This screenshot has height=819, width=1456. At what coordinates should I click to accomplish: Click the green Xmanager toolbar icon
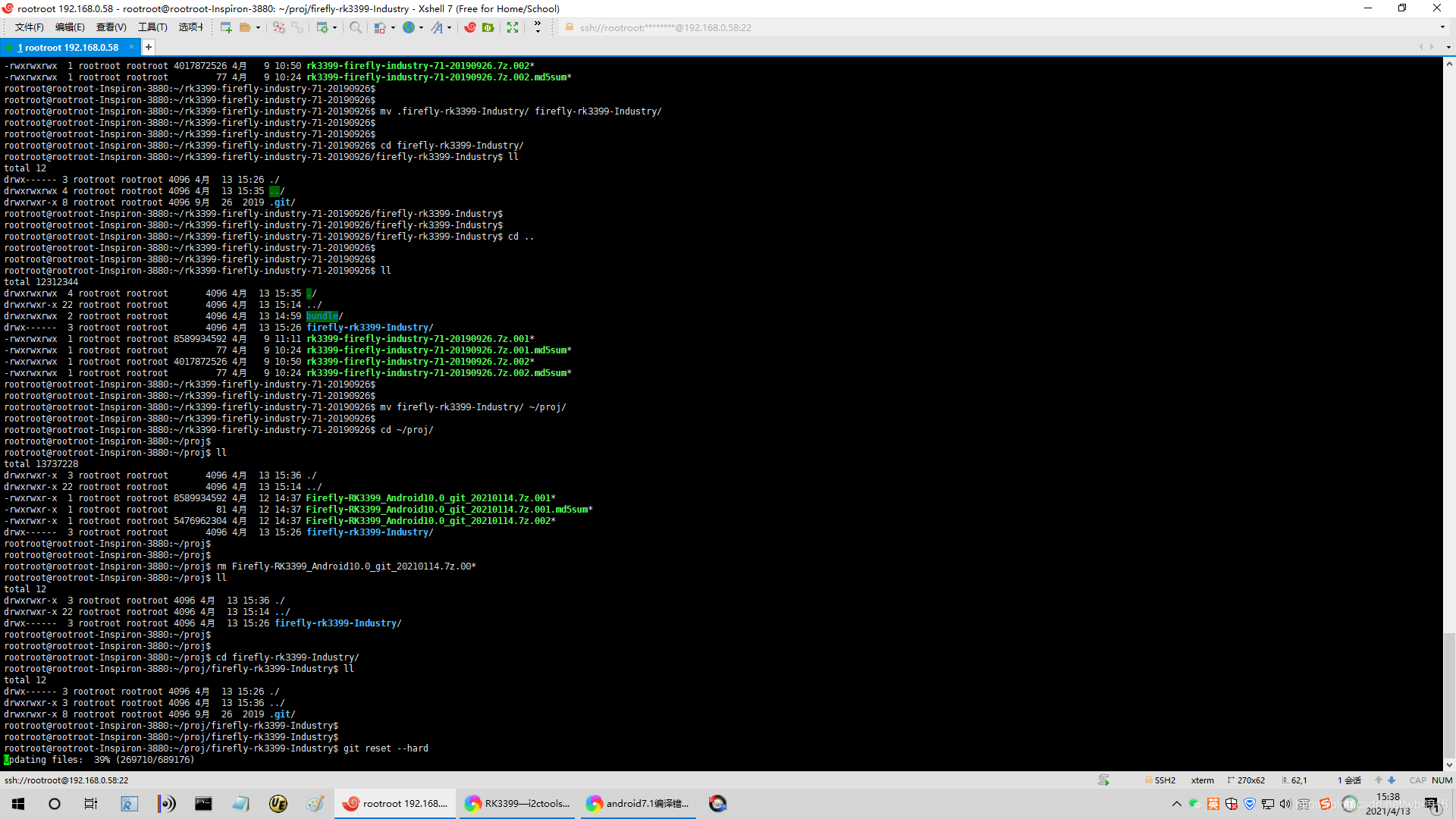tap(488, 27)
